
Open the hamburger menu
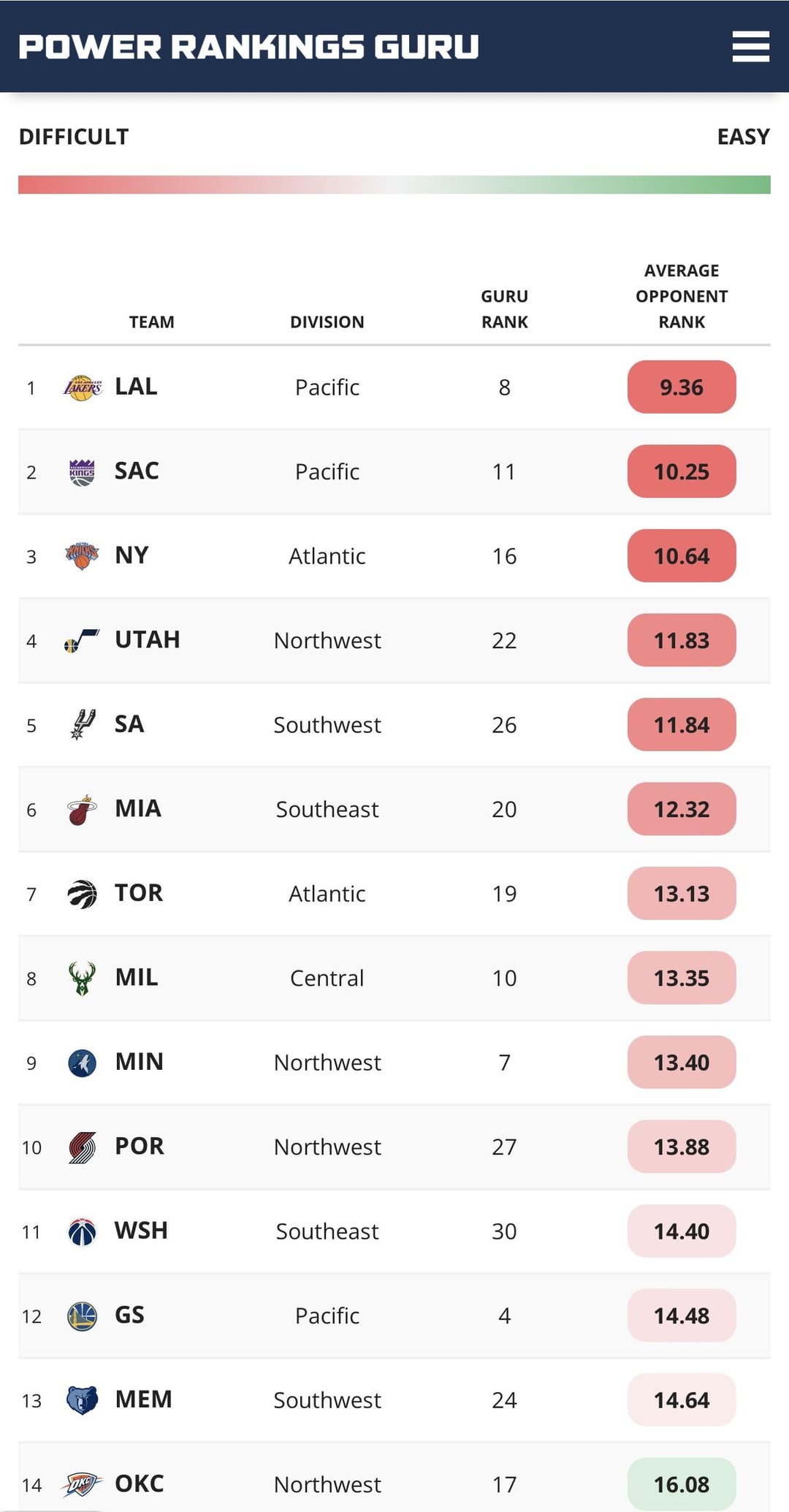[750, 47]
